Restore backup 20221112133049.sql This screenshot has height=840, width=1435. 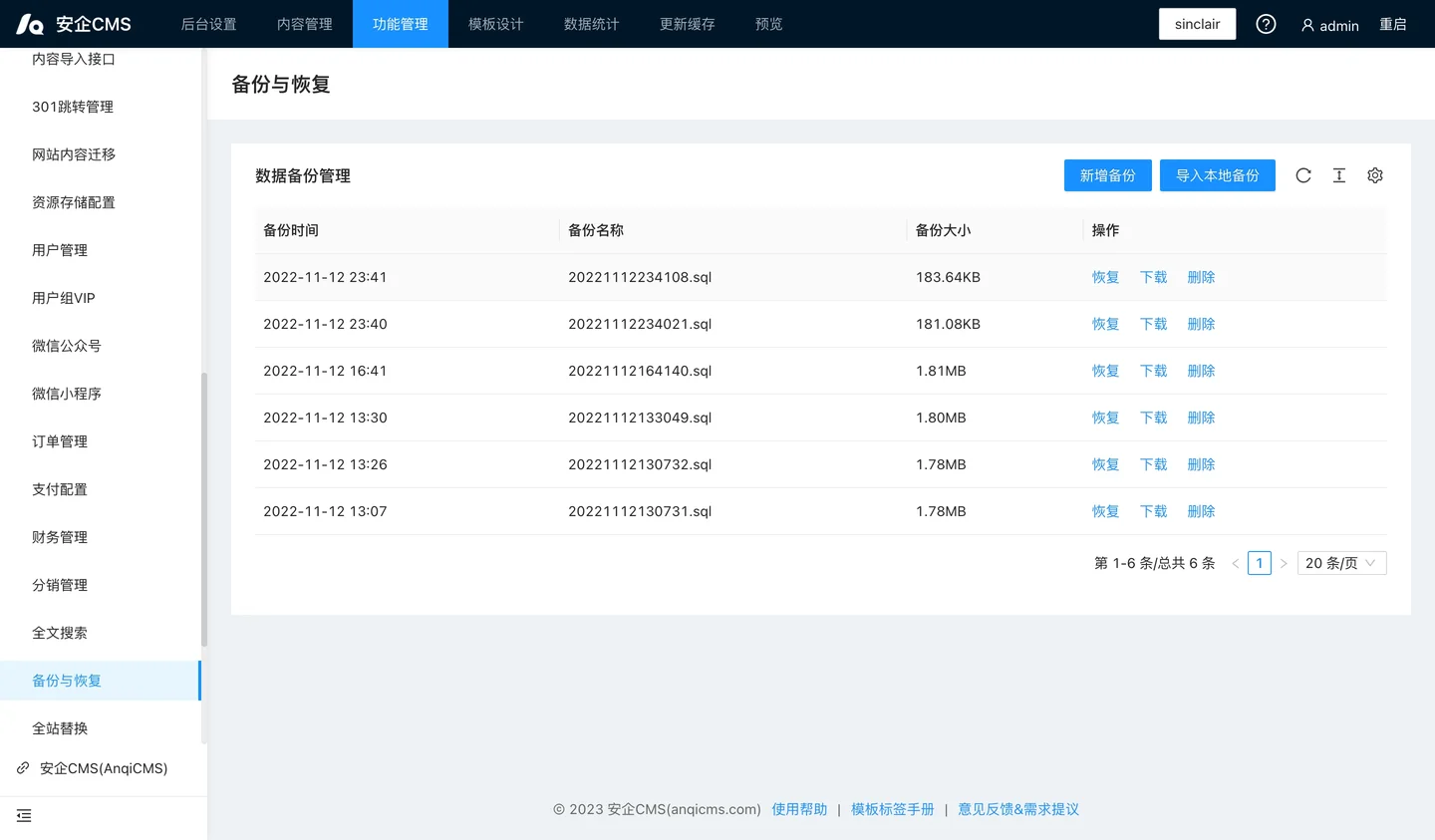click(1106, 418)
